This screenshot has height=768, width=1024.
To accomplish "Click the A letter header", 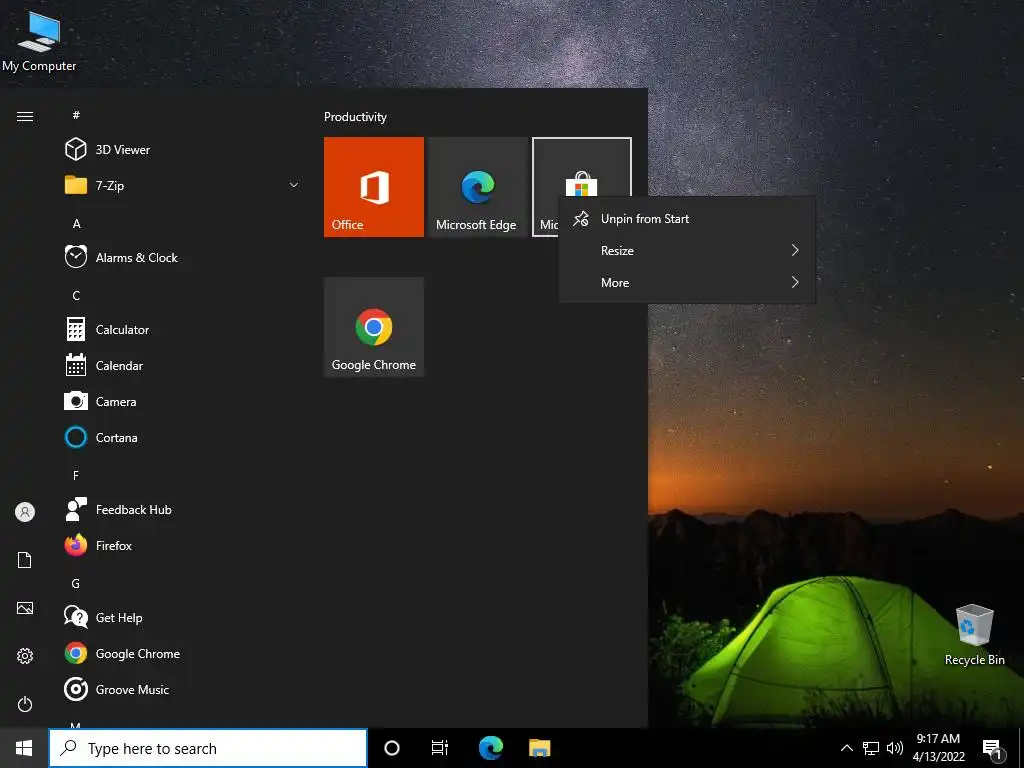I will point(76,223).
